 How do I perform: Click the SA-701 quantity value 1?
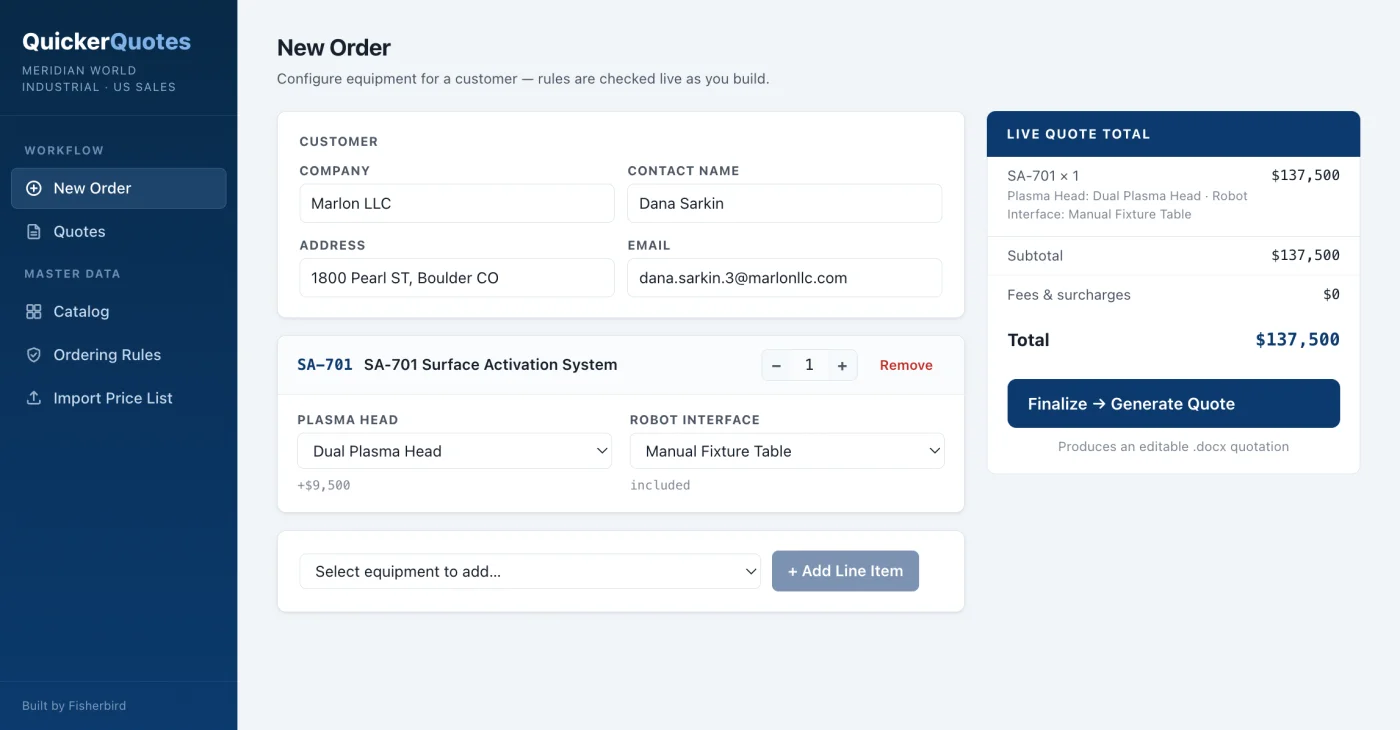click(809, 366)
